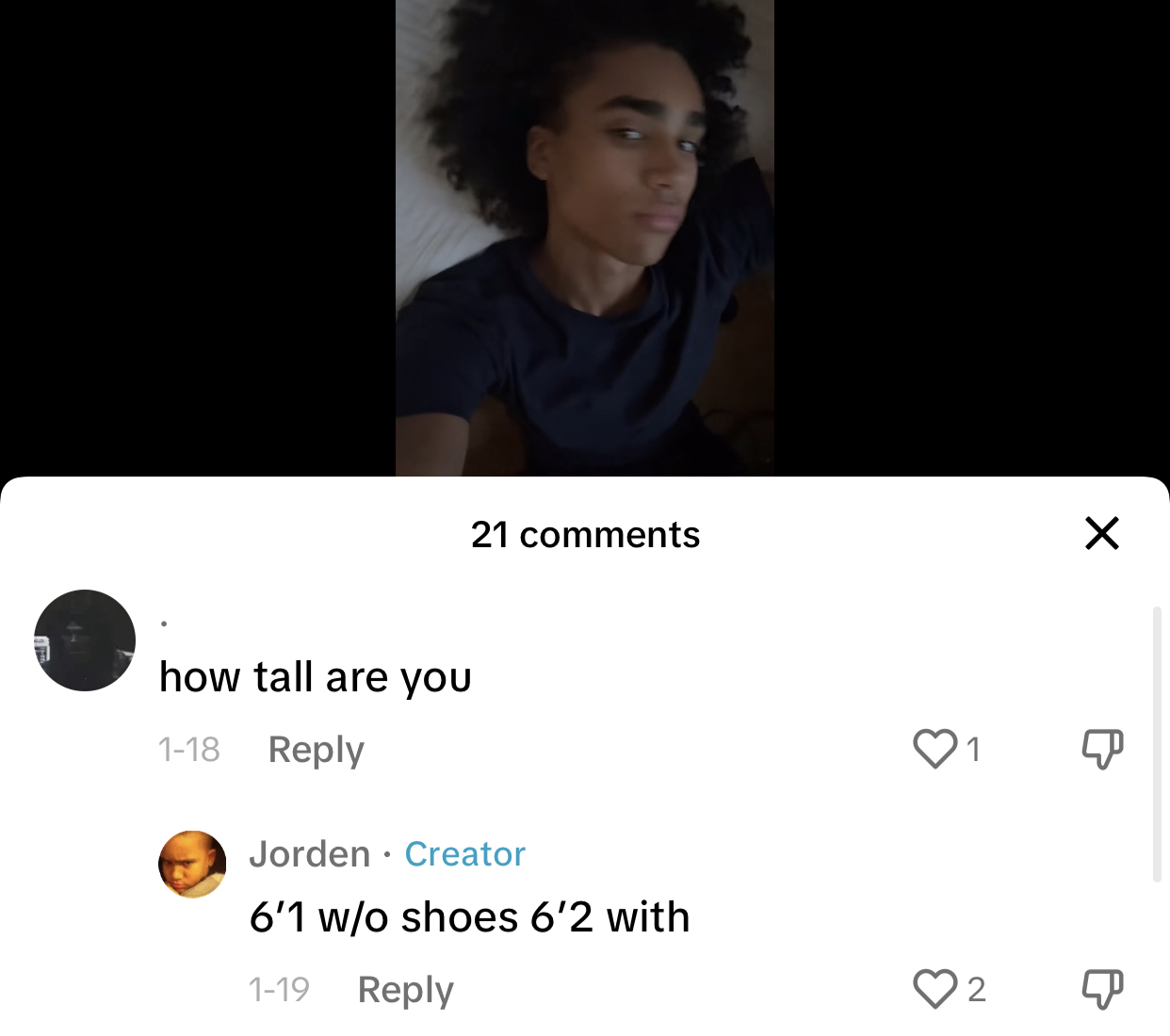Dislike Jorden's reply about height
Image resolution: width=1170 pixels, height=1036 pixels.
click(x=1102, y=990)
